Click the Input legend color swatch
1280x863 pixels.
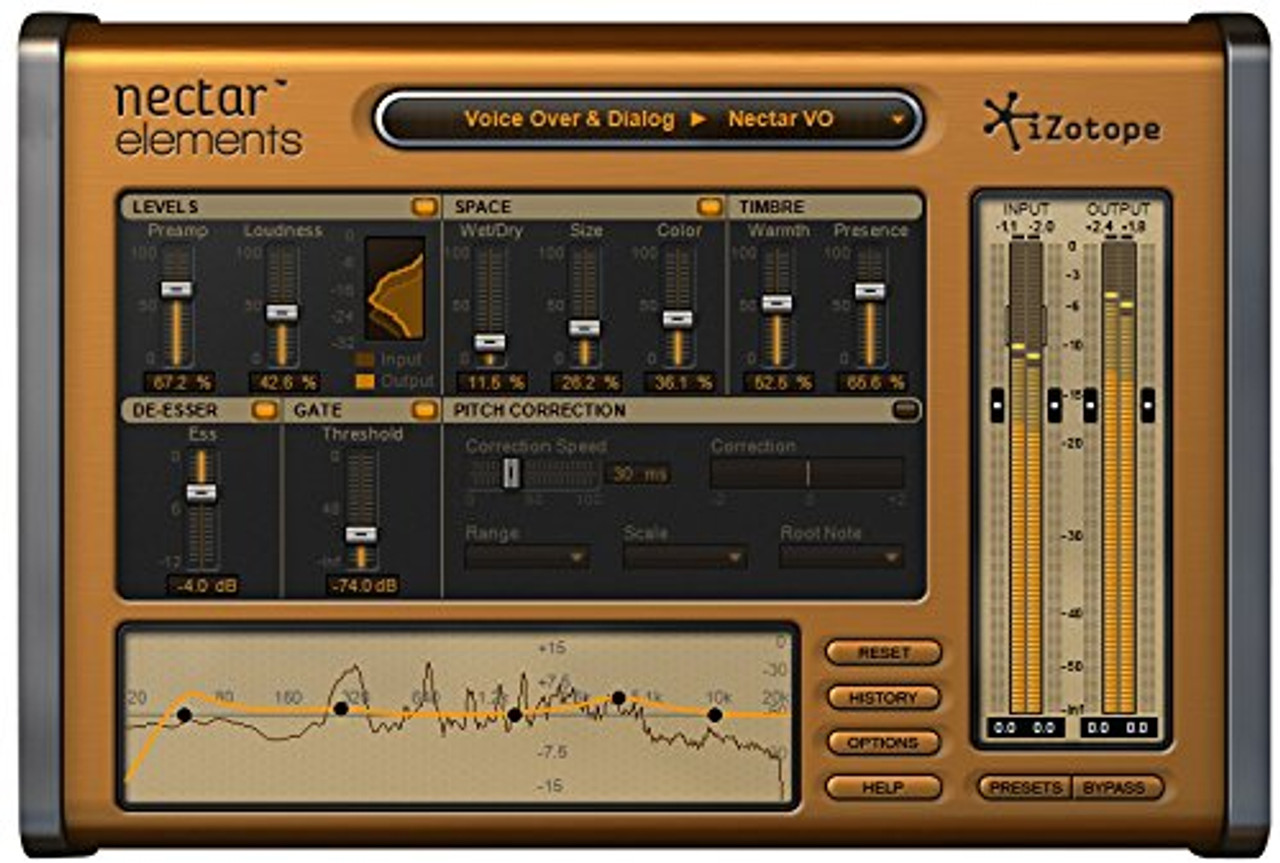coord(366,360)
